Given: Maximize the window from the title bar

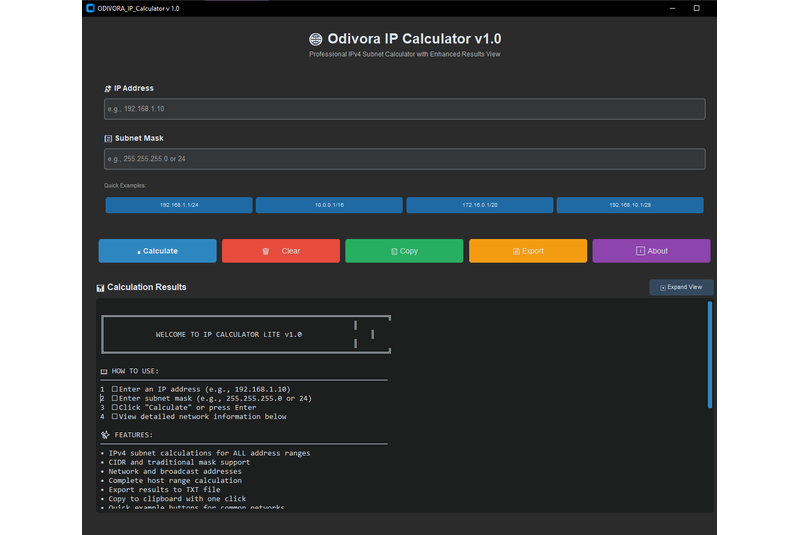Looking at the screenshot, I should click(696, 8).
